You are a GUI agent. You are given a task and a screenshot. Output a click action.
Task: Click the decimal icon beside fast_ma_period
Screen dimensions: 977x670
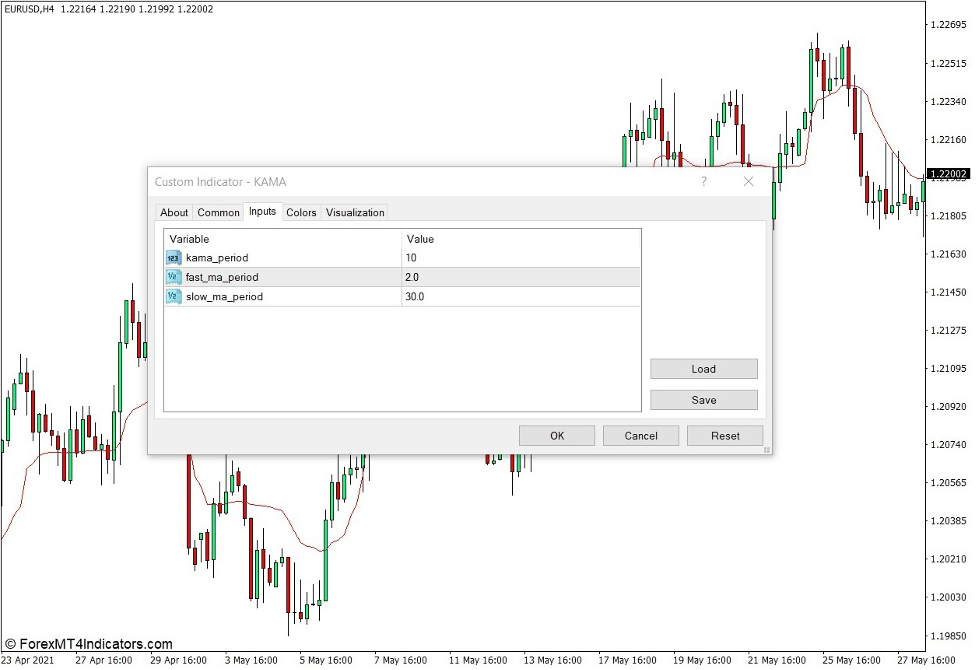click(x=172, y=277)
